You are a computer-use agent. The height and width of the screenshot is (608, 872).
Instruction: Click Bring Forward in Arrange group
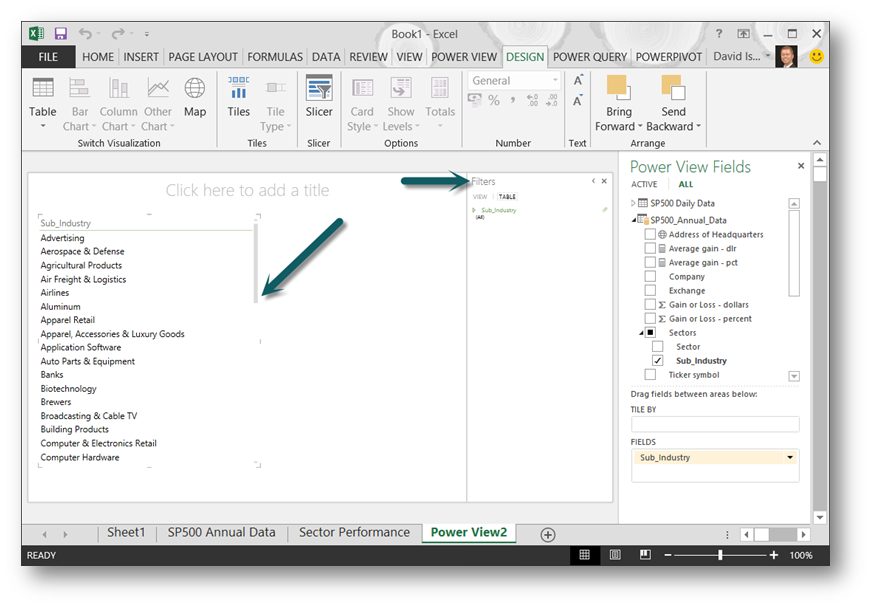pos(618,103)
